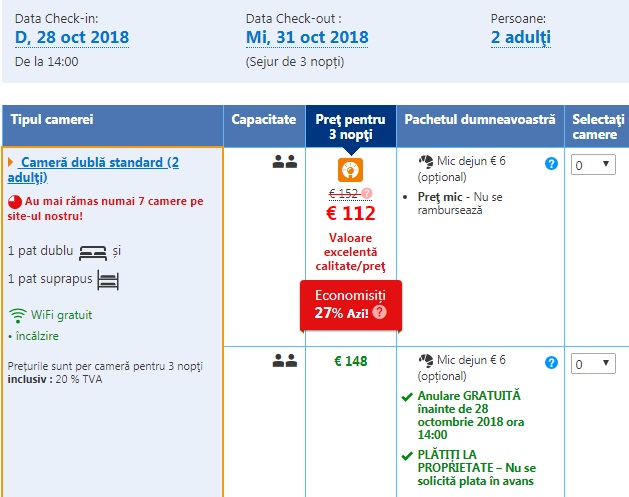Click the two-person occupancy icon in the €112 row
629x497 pixels.
[x=285, y=161]
